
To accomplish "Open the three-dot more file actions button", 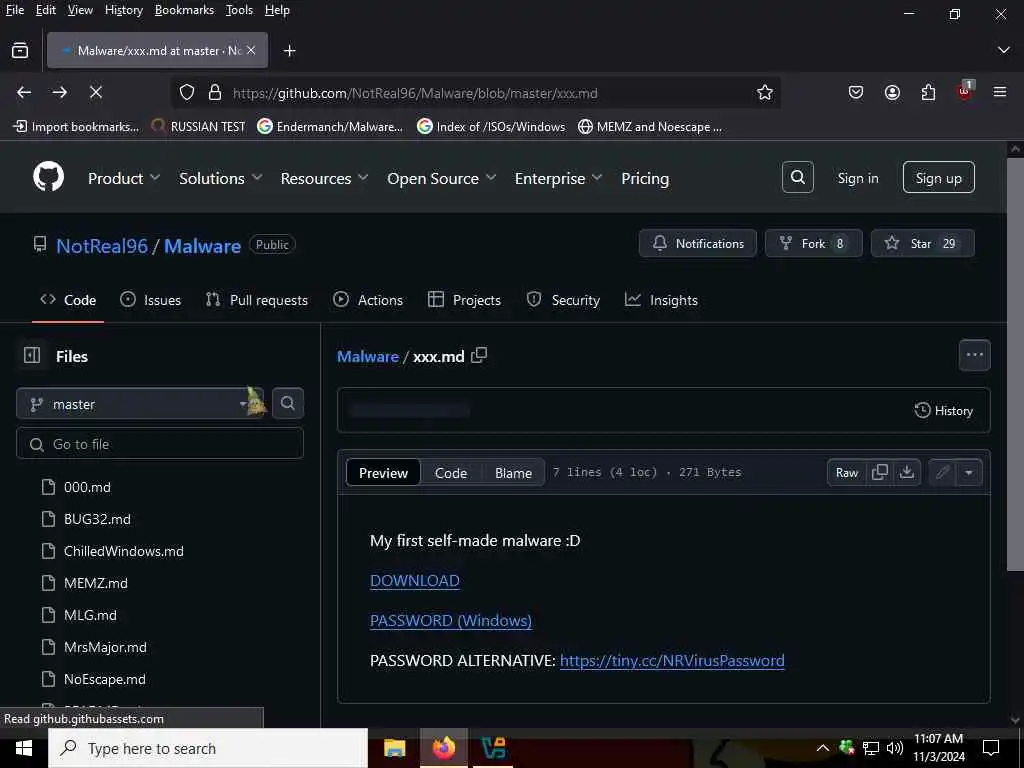I will pyautogui.click(x=974, y=355).
